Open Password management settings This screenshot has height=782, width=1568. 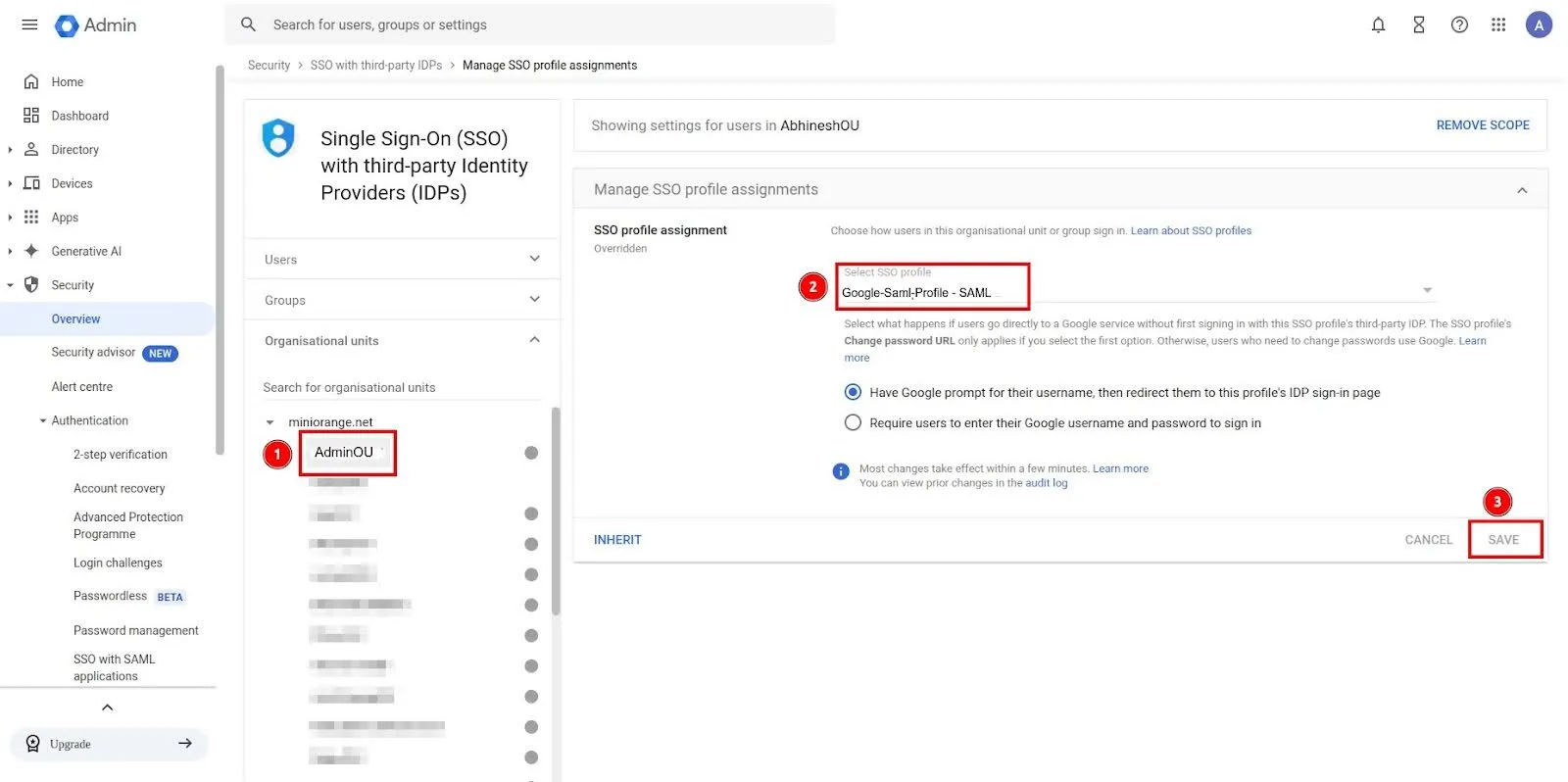[136, 630]
